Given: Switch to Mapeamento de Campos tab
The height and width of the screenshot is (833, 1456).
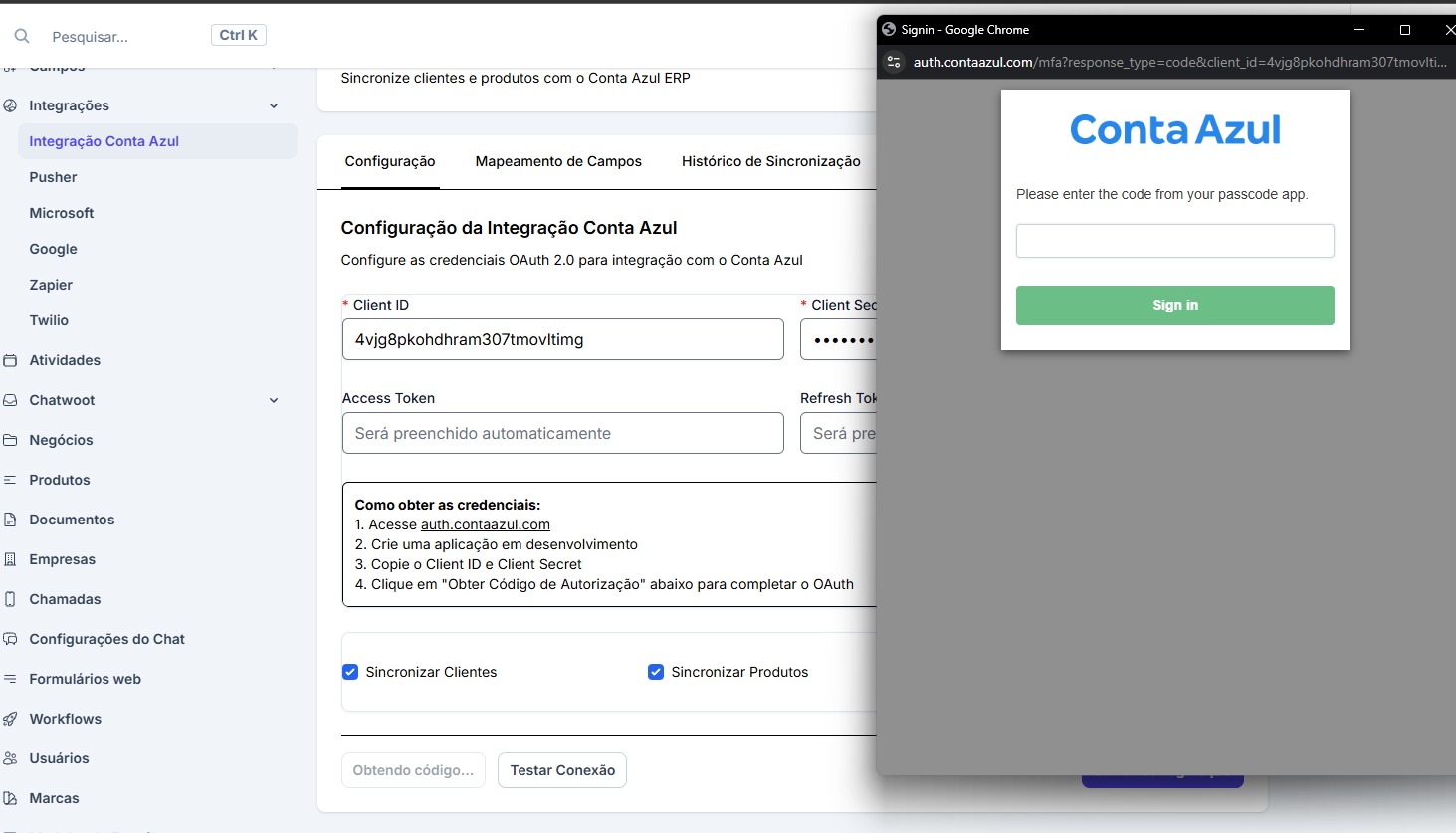Looking at the screenshot, I should pyautogui.click(x=558, y=161).
